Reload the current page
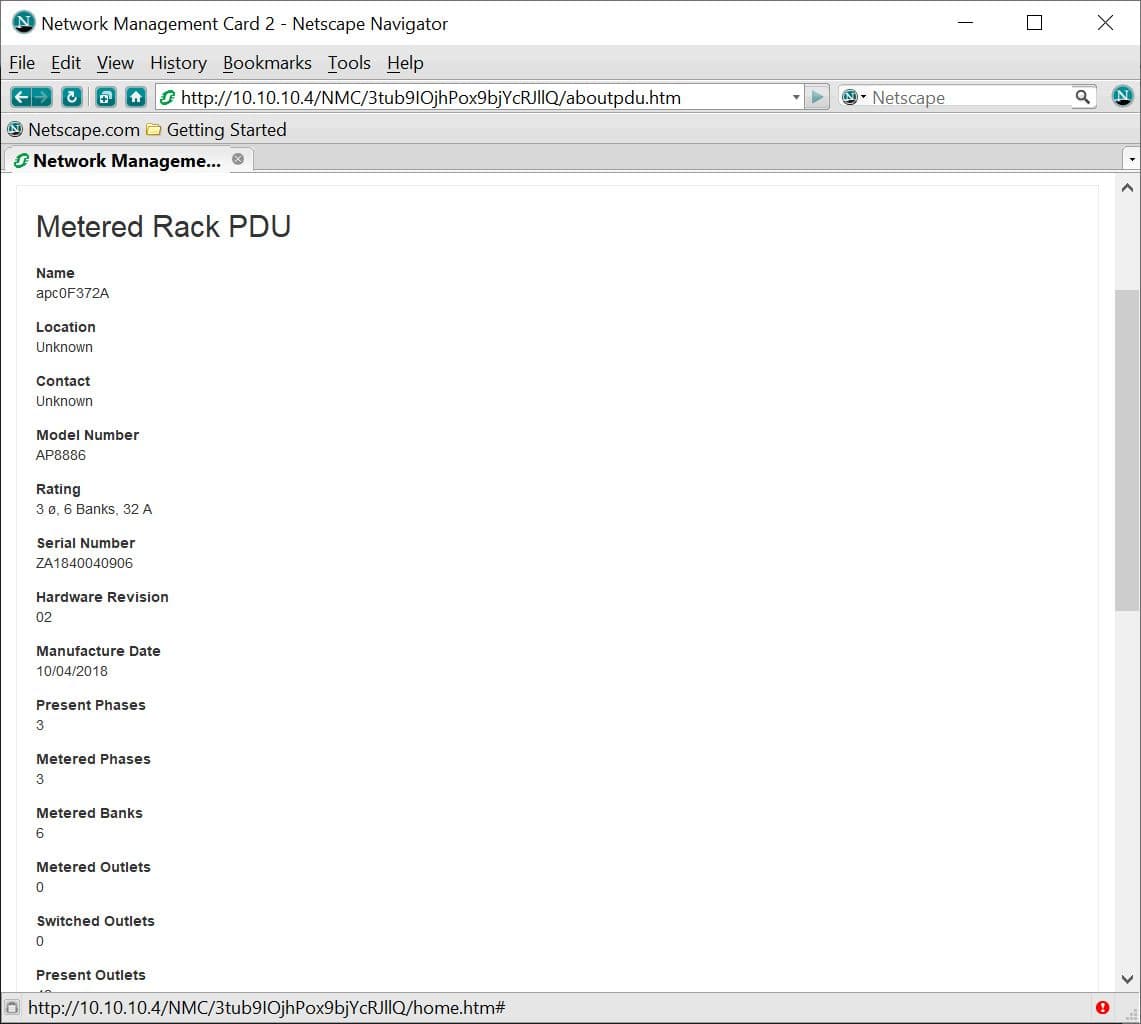 tap(71, 97)
